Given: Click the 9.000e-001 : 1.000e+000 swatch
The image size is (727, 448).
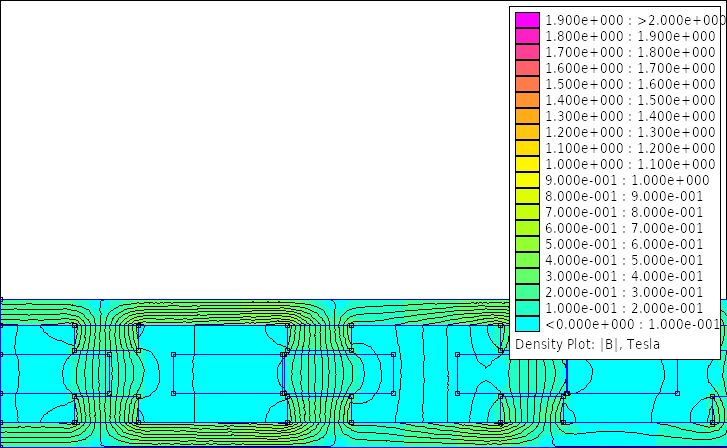Looking at the screenshot, I should [x=527, y=180].
